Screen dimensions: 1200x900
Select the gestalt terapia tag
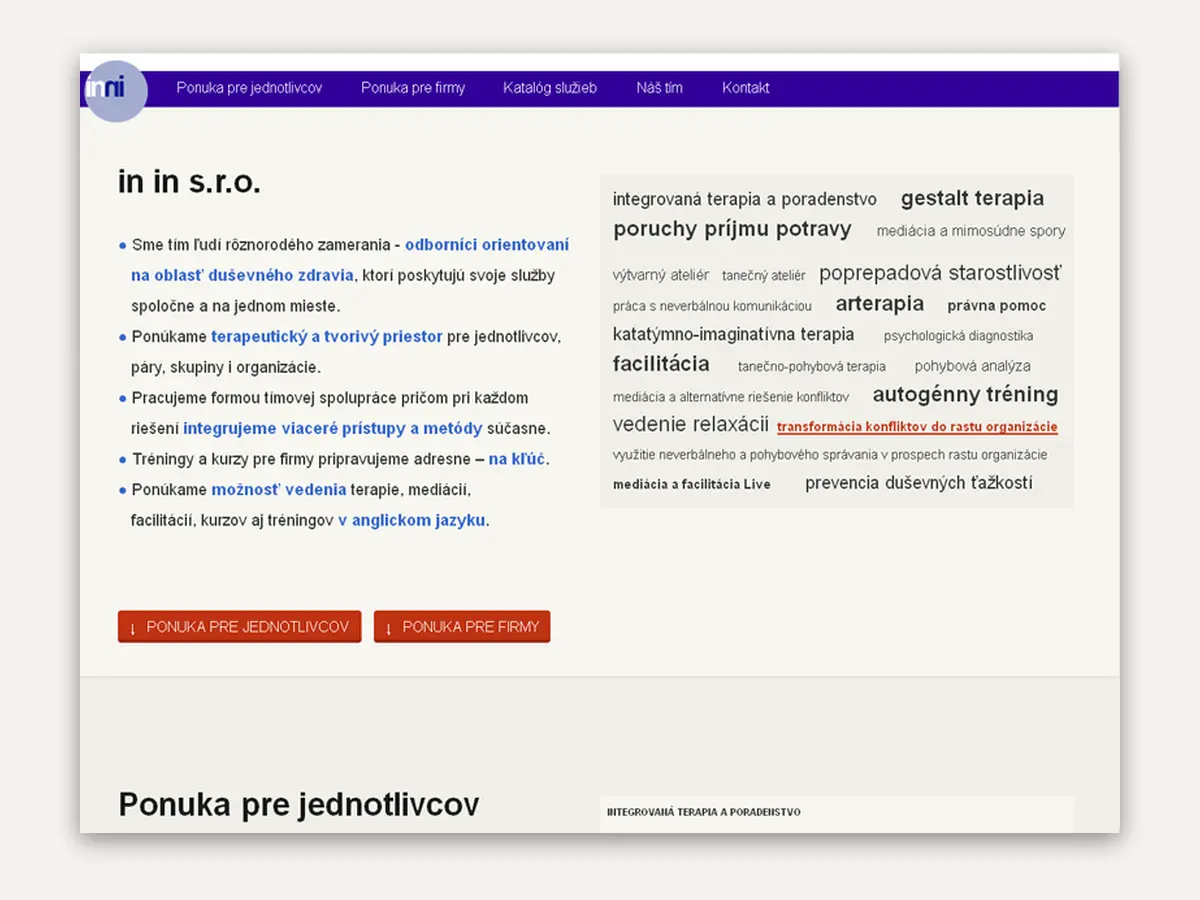click(x=972, y=198)
